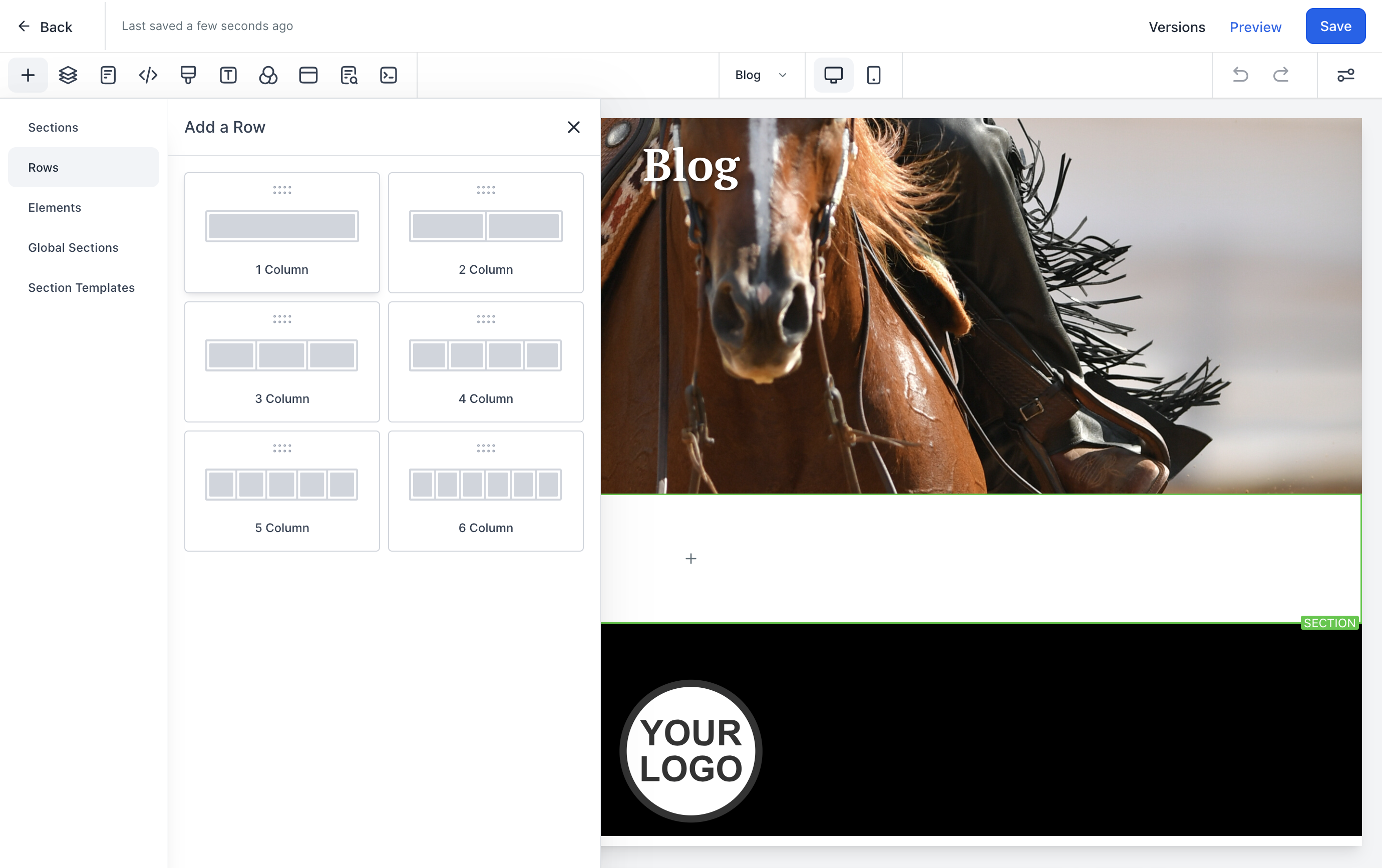Screen dimensions: 1382x868
Task: Click the plus in the empty section
Action: 690,558
